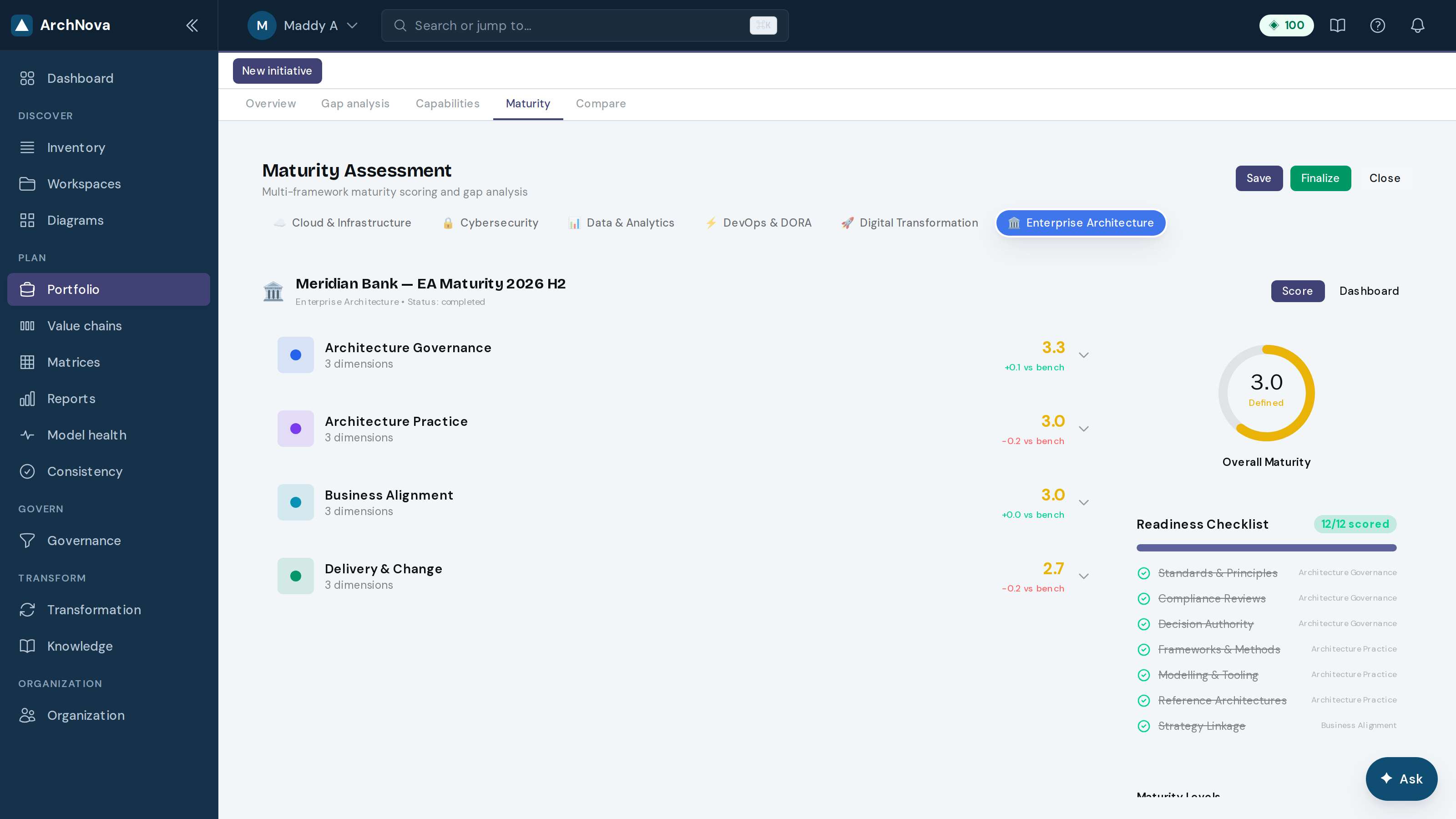Select Cloud & Infrastructure framework
This screenshot has width=1456, height=819.
point(343,222)
